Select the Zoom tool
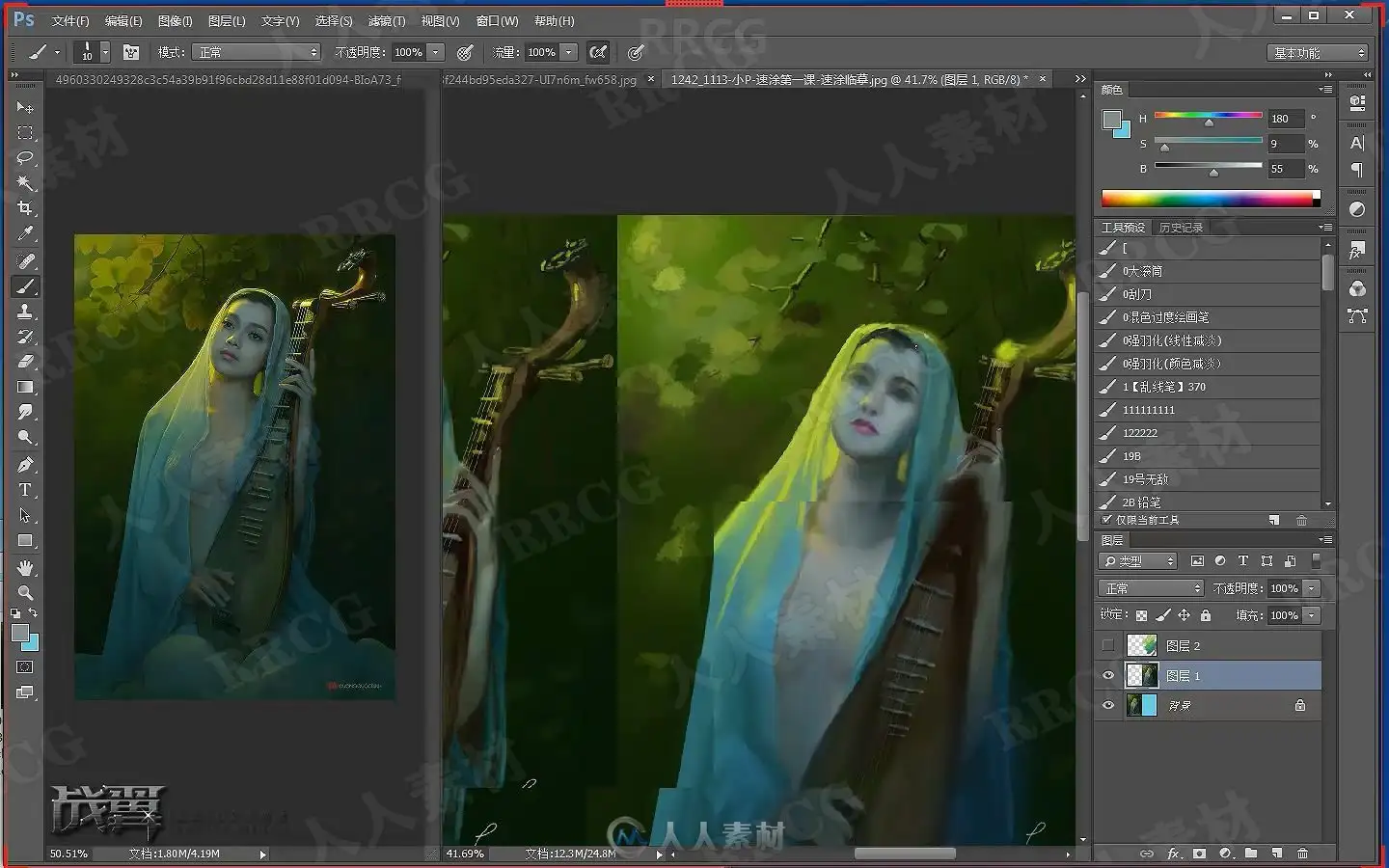This screenshot has height=868, width=1389. pos(25,592)
